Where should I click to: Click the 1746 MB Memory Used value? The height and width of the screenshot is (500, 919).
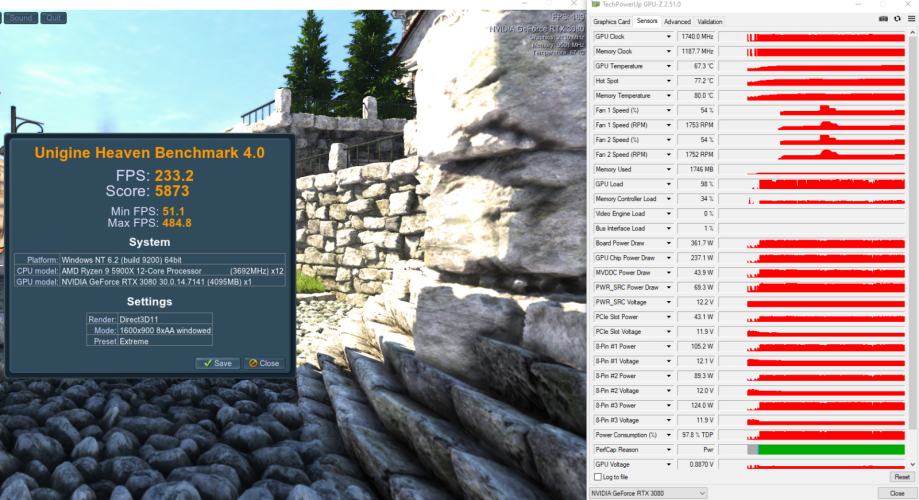pyautogui.click(x=696, y=169)
